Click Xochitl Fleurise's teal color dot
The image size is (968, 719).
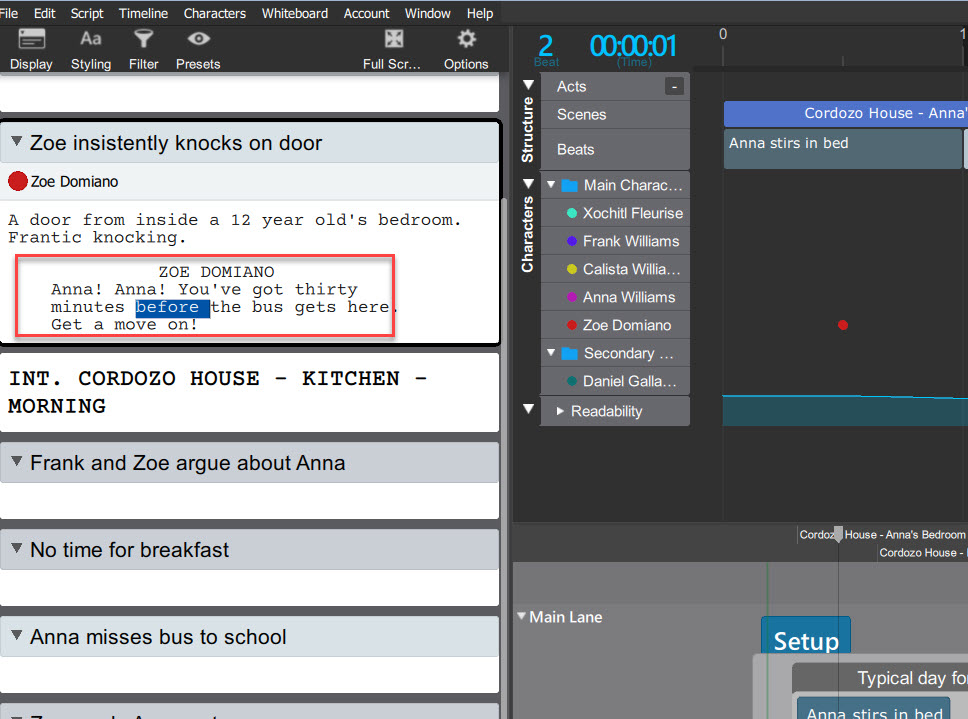coord(572,213)
